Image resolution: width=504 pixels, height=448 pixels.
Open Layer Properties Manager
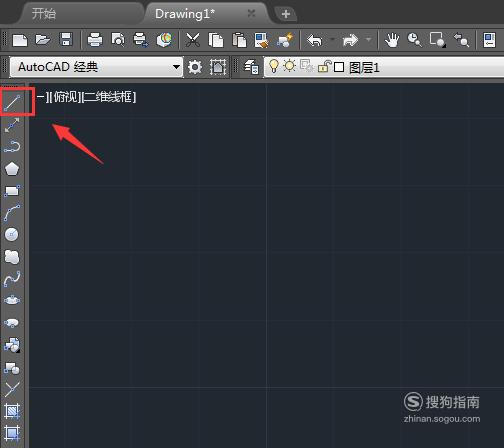point(251,67)
